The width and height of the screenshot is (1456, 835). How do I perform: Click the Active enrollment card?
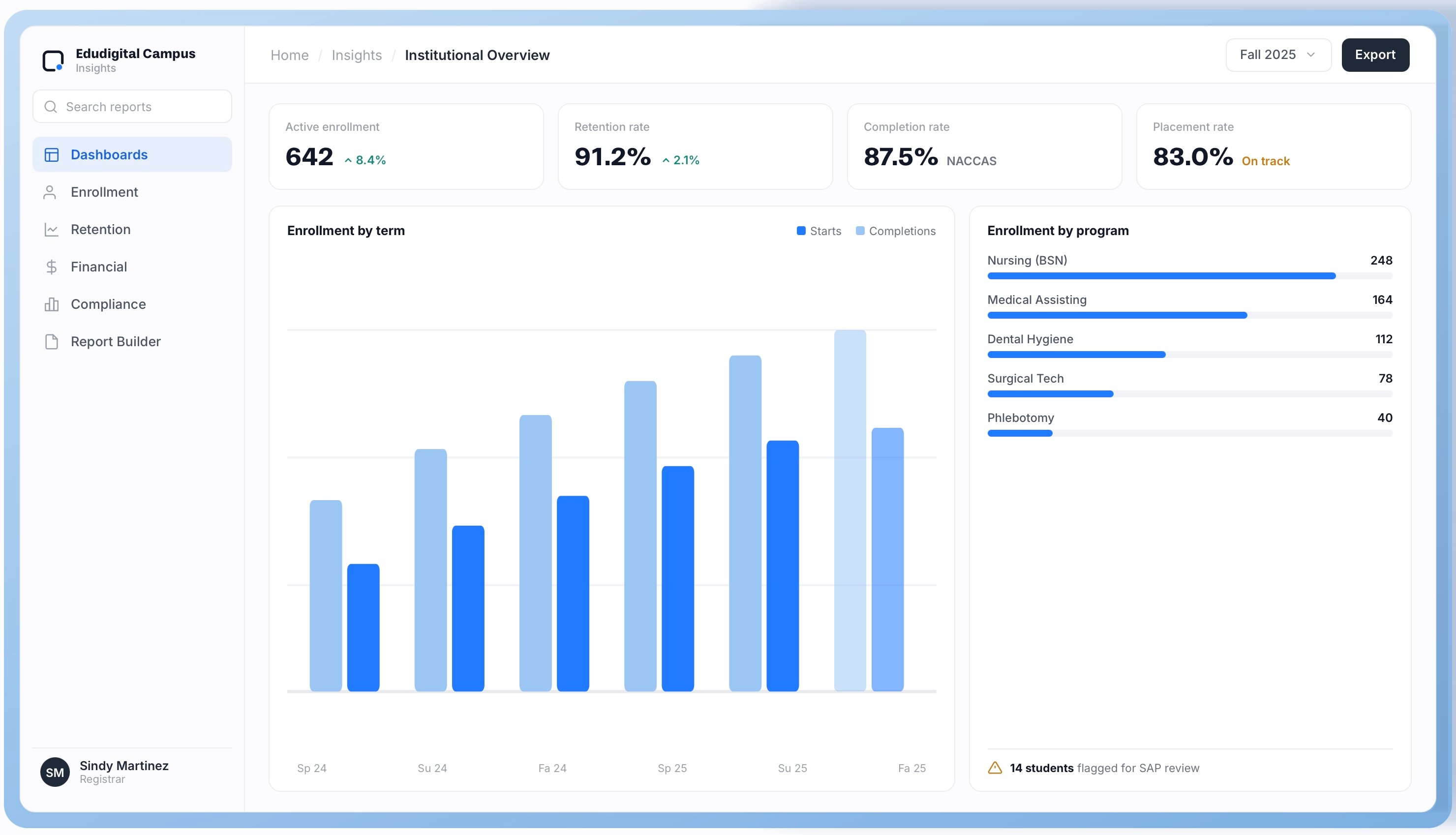(406, 146)
